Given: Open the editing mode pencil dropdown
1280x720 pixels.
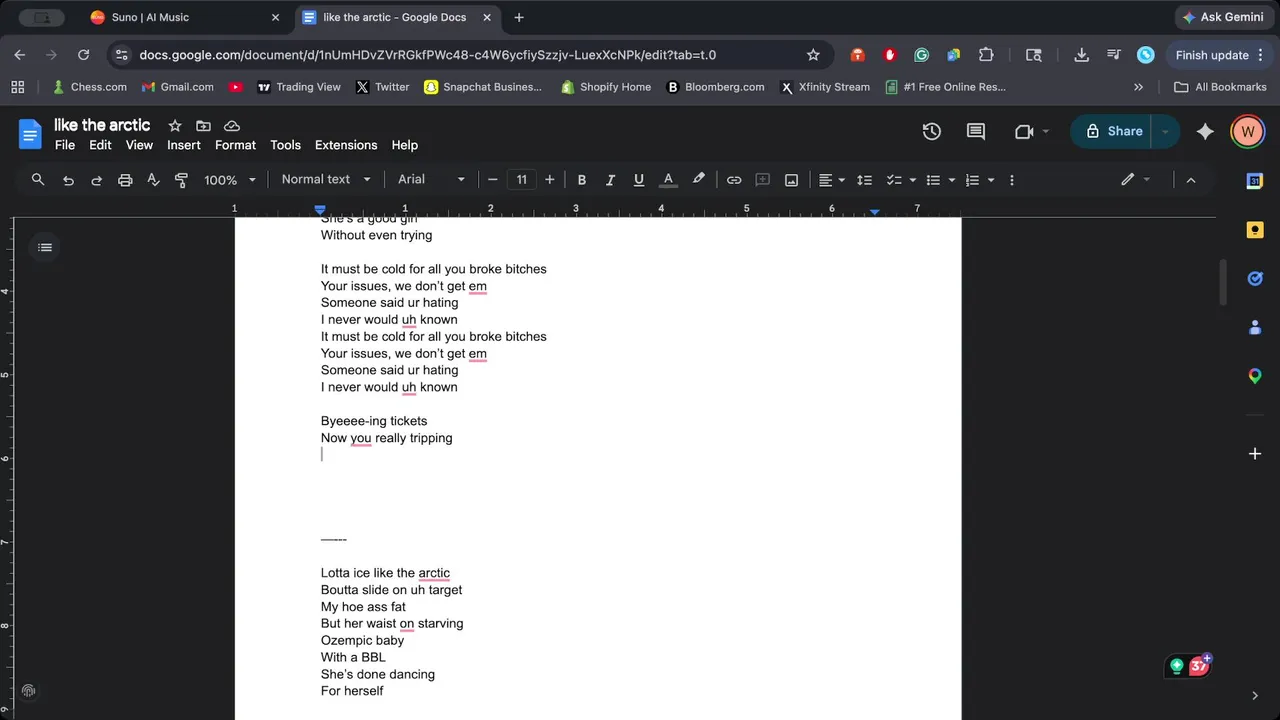Looking at the screenshot, I should (x=1135, y=180).
